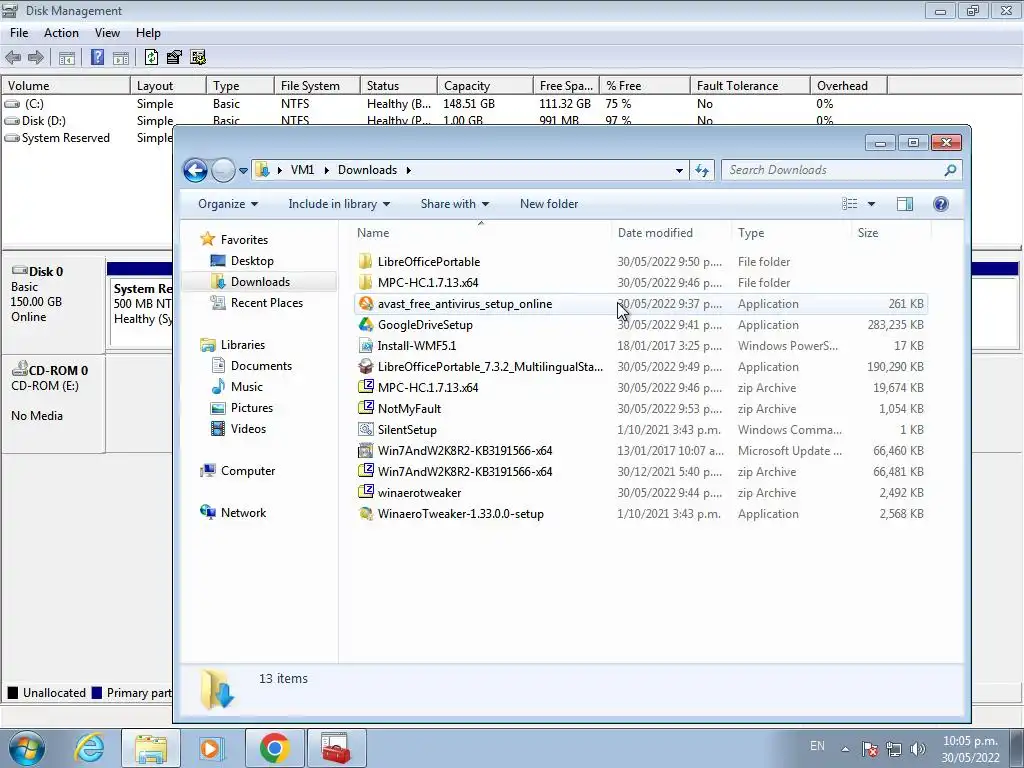Select the SilentSetup command file icon
The image size is (1024, 768).
coord(366,430)
